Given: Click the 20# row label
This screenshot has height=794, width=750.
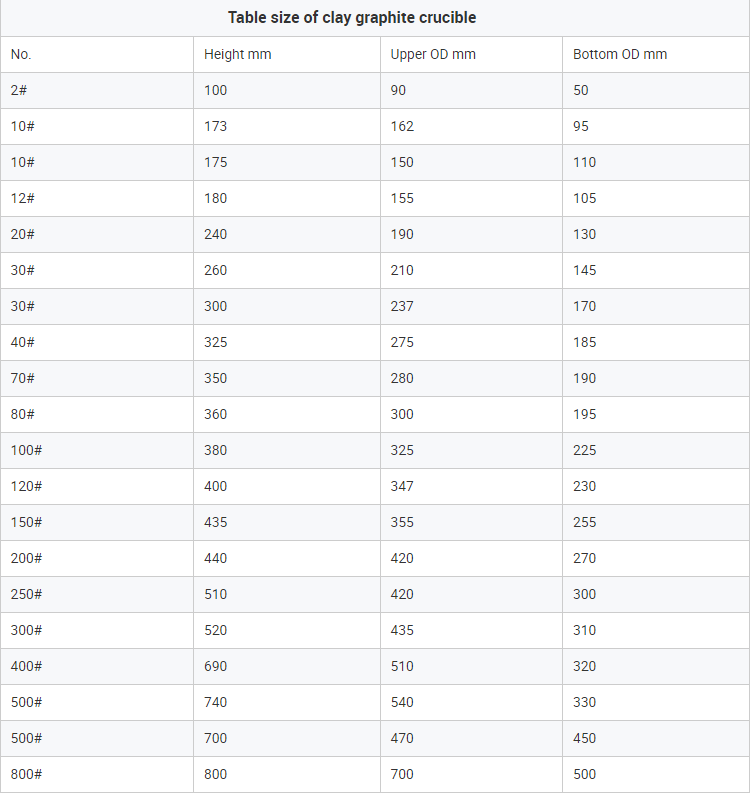Looking at the screenshot, I should (x=23, y=234).
